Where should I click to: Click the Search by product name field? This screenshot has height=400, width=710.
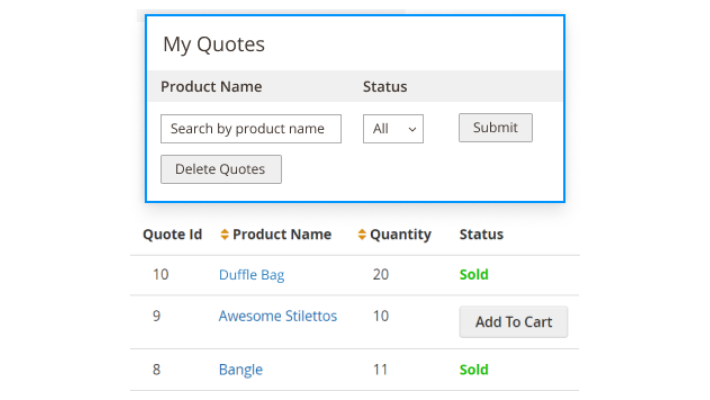[250, 129]
